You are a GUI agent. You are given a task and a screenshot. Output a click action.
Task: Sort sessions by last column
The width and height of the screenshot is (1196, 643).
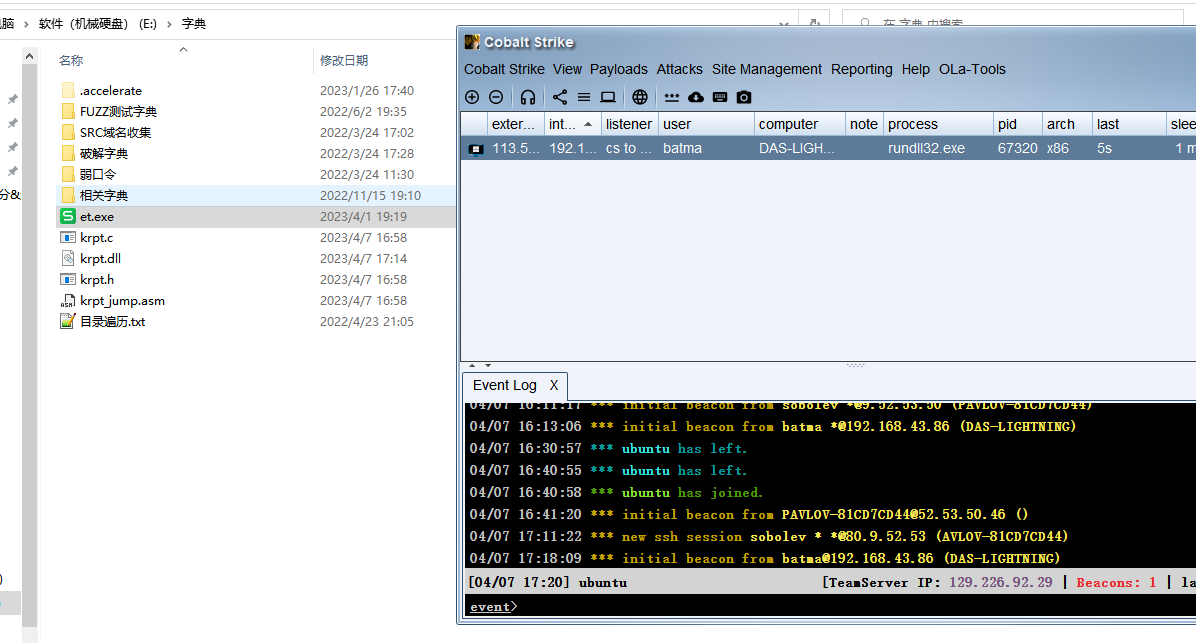coord(1130,124)
